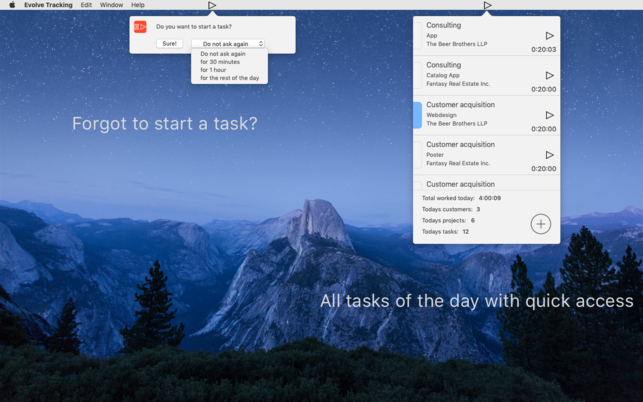Choose 'Do not ask again' from the list
The image size is (643, 402).
click(223, 54)
